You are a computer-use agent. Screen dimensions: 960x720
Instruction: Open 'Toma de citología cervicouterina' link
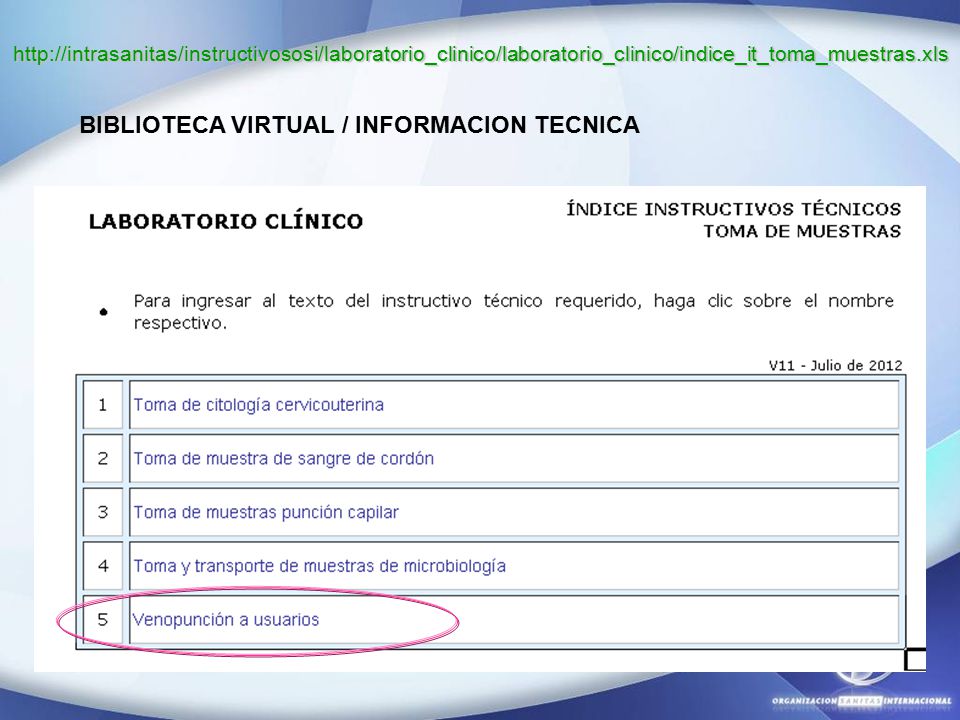pyautogui.click(x=258, y=405)
